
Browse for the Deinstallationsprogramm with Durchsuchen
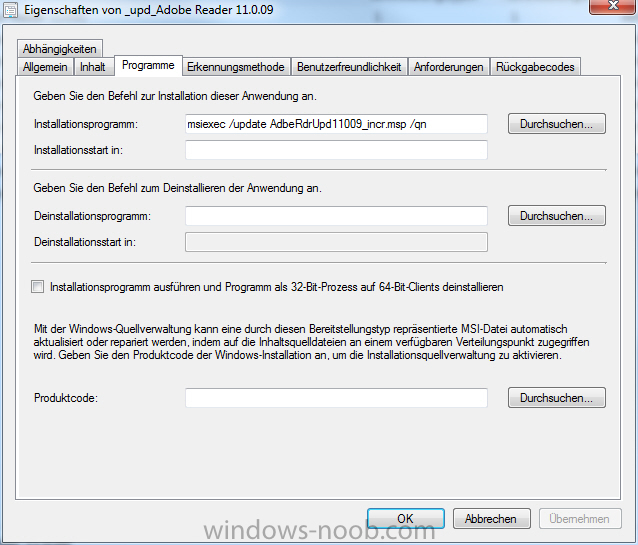tap(557, 216)
